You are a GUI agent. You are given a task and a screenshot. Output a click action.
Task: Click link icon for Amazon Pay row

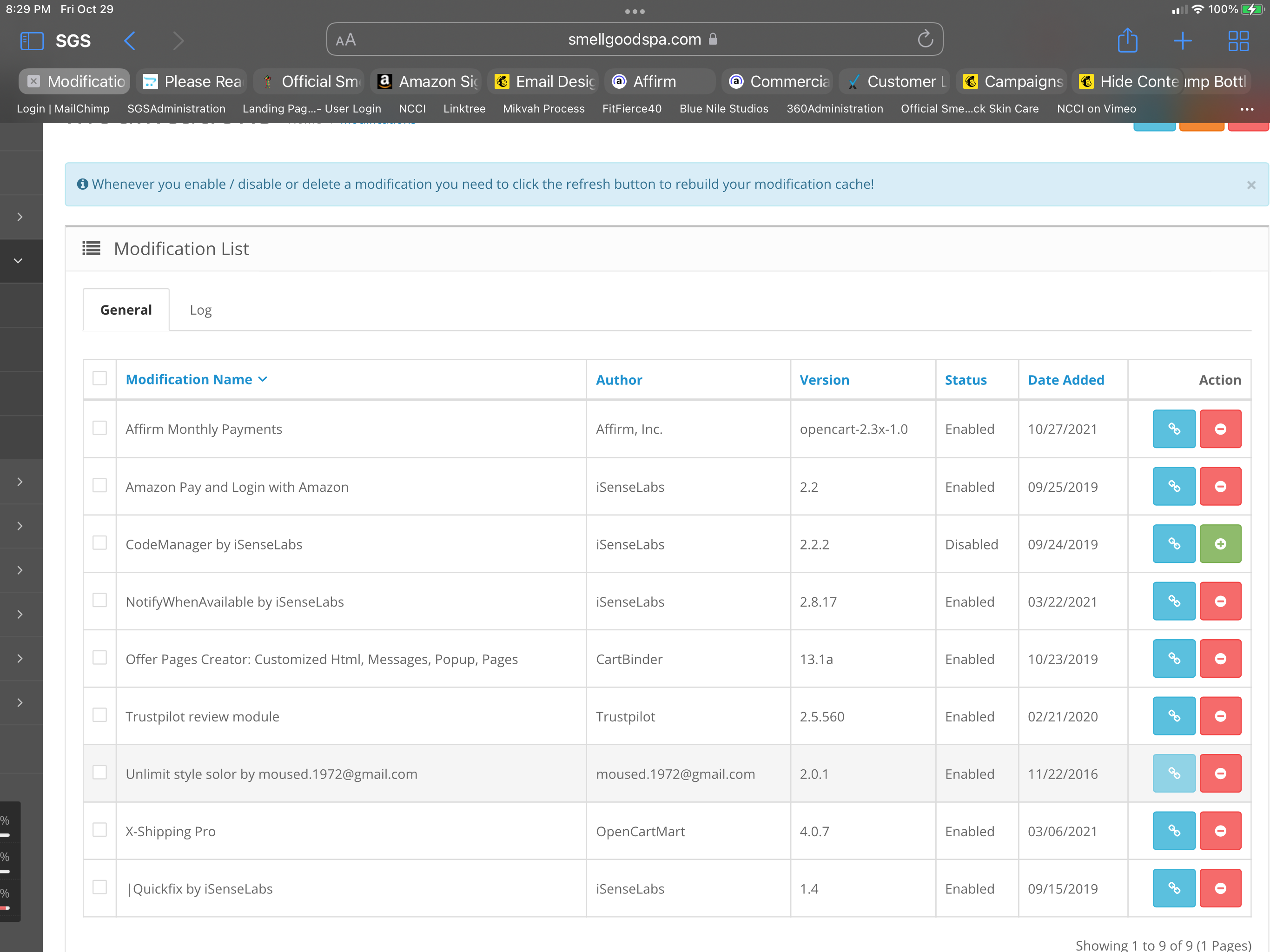1174,486
